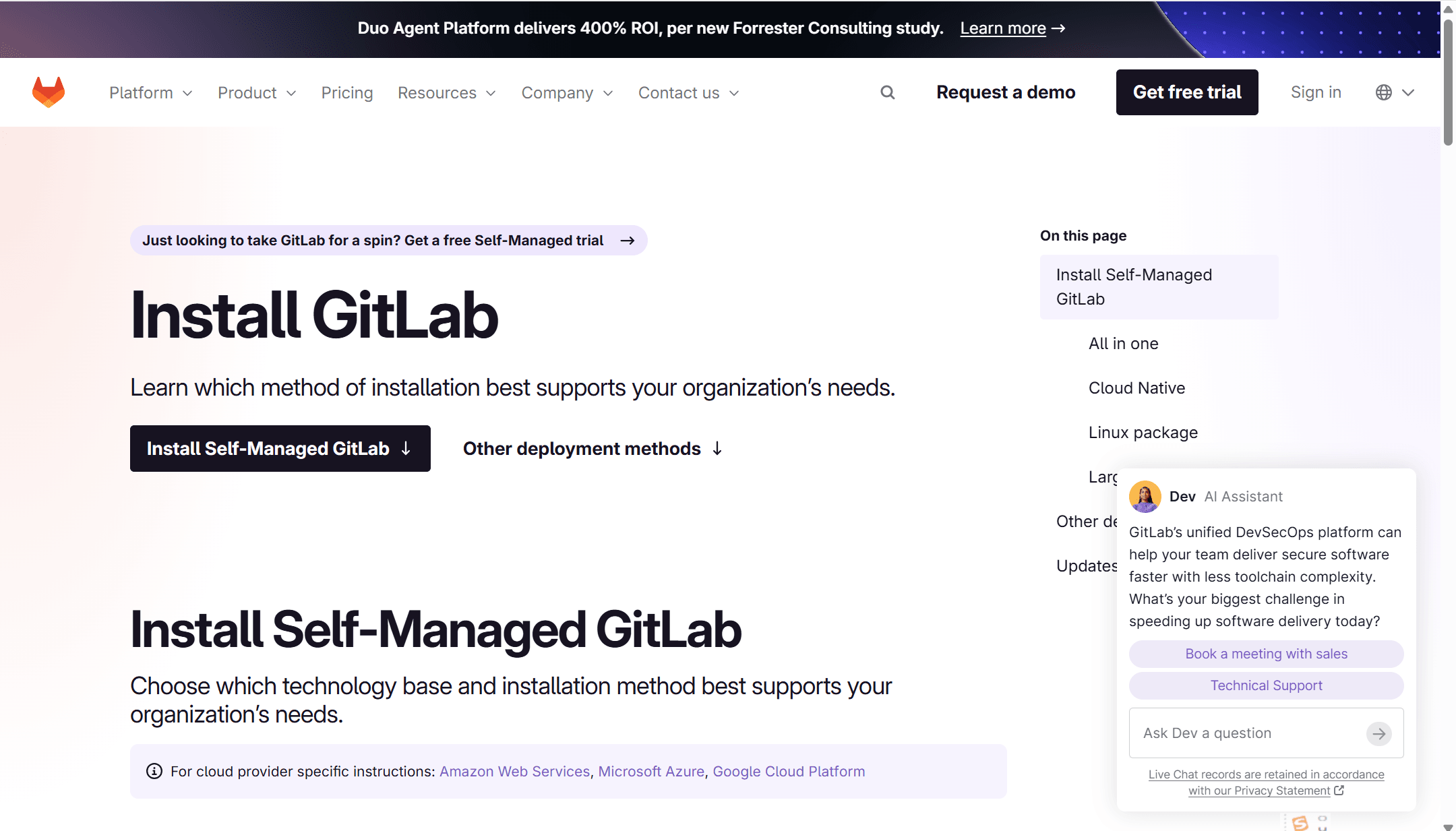The height and width of the screenshot is (831, 1456).
Task: Expand the Product menu
Action: pos(257,92)
